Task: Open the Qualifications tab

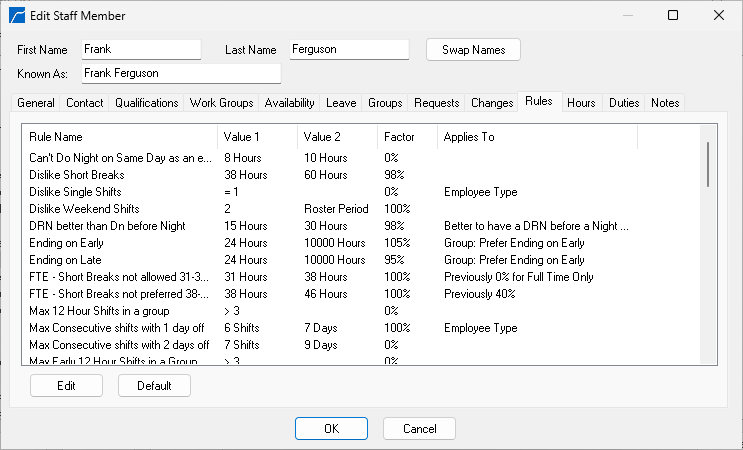Action: tap(146, 103)
